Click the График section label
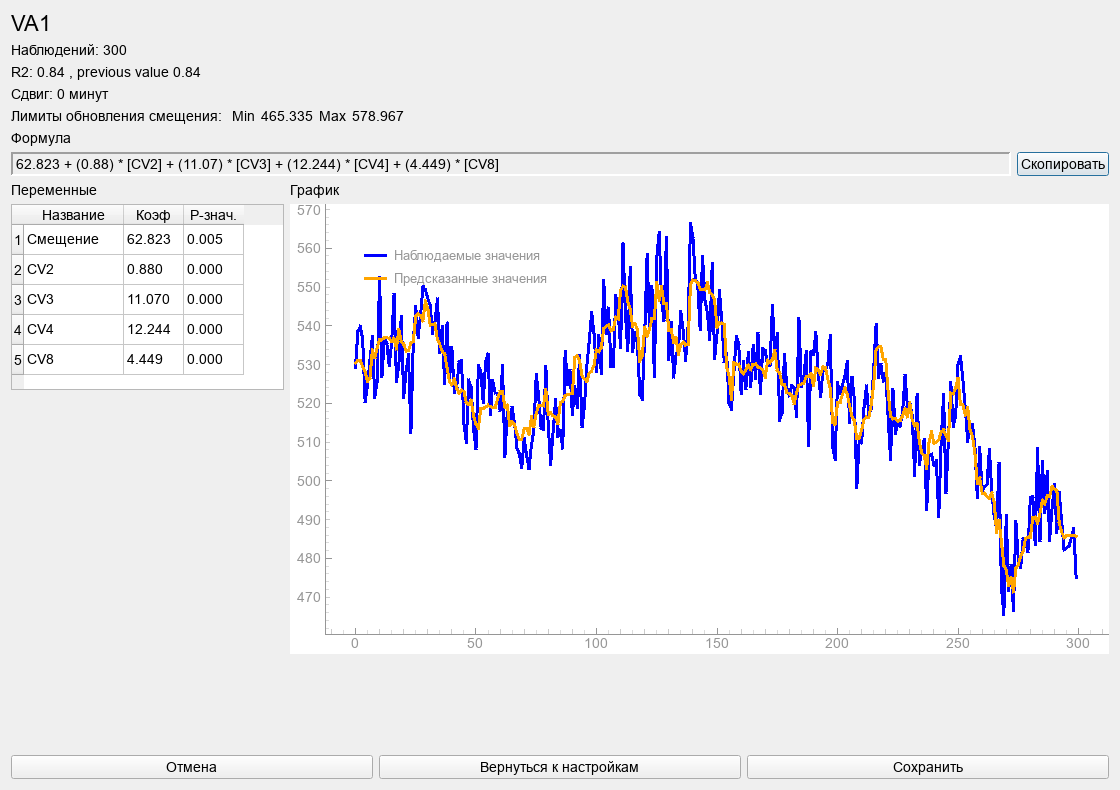Image resolution: width=1120 pixels, height=790 pixels. pyautogui.click(x=314, y=190)
